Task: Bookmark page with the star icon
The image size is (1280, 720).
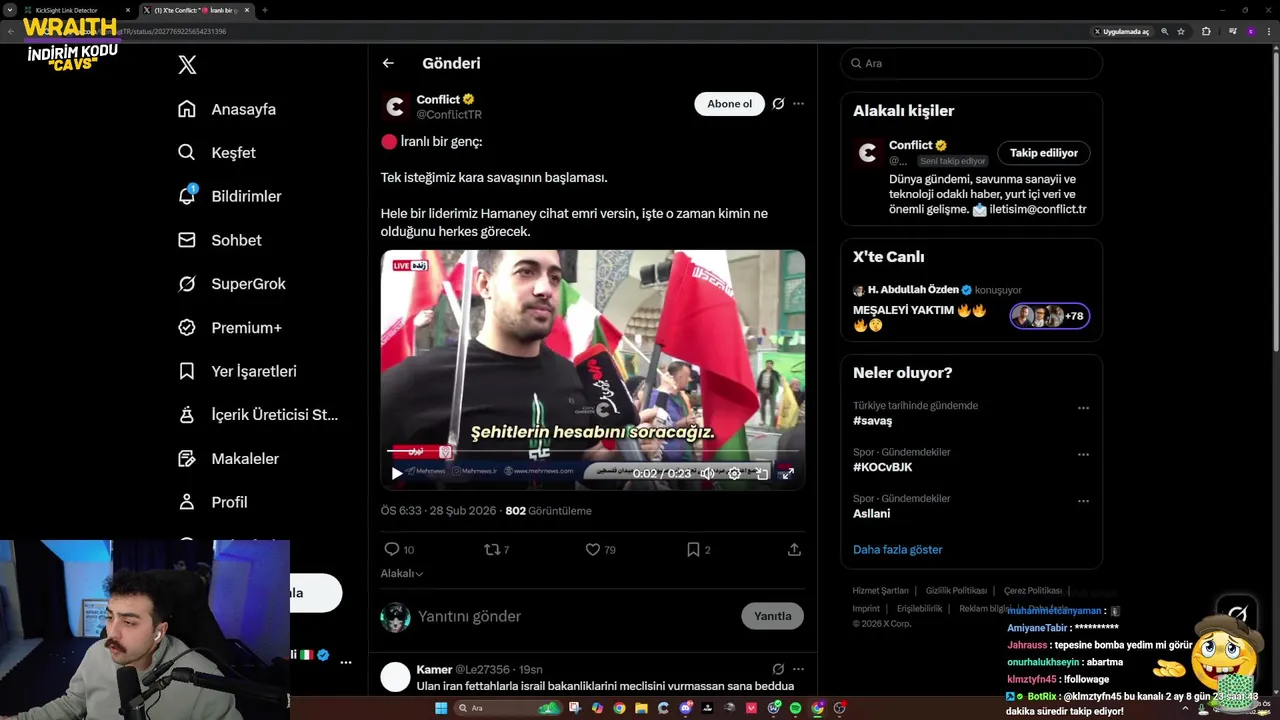Action: pyautogui.click(x=1181, y=31)
